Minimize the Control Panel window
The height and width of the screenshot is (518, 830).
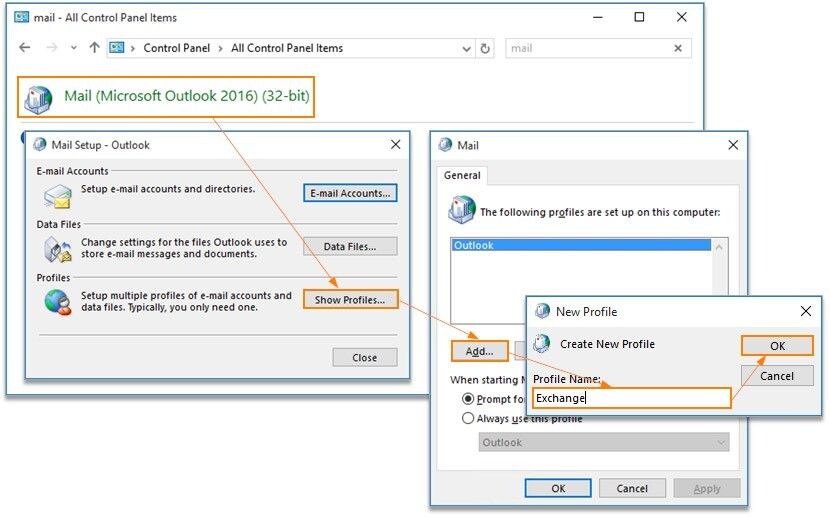598,17
